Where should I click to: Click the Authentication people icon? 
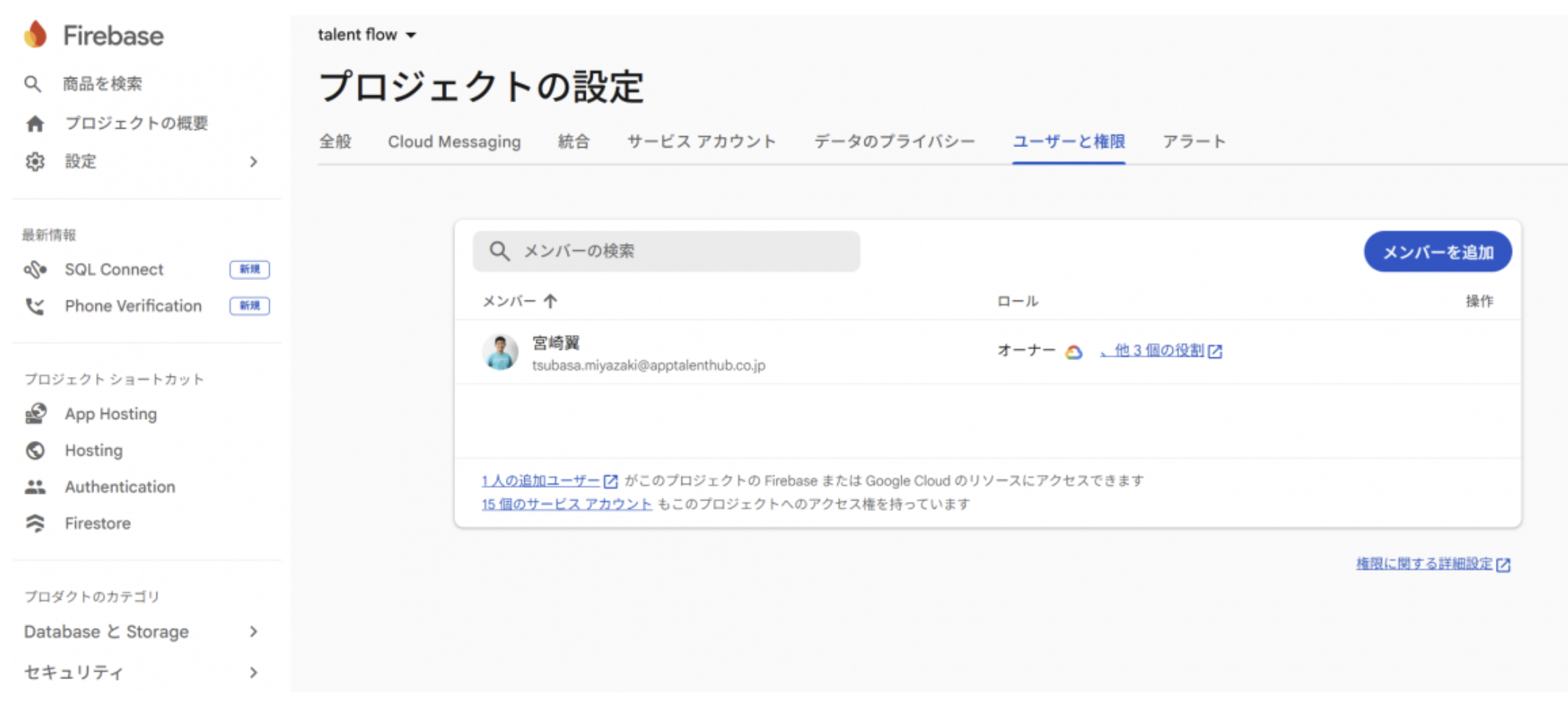click(x=35, y=487)
